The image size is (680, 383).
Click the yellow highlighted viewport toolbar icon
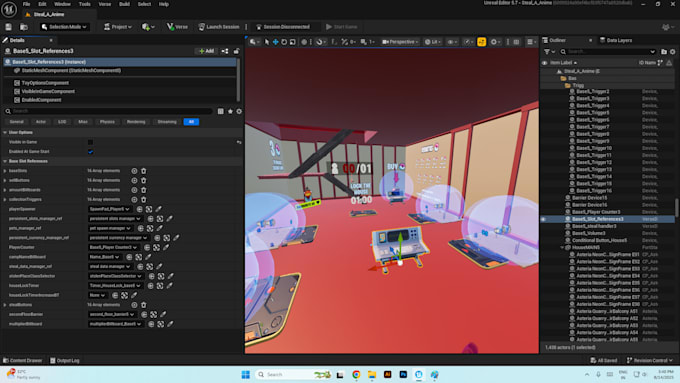coord(481,42)
